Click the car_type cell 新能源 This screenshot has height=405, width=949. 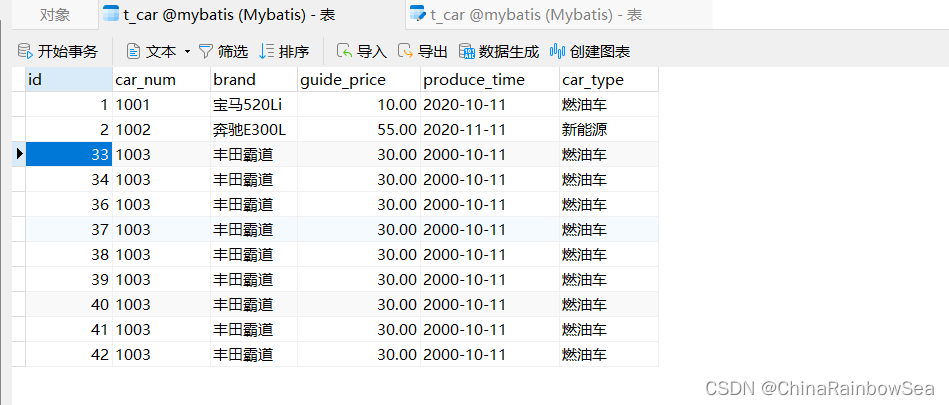pyautogui.click(x=609, y=130)
